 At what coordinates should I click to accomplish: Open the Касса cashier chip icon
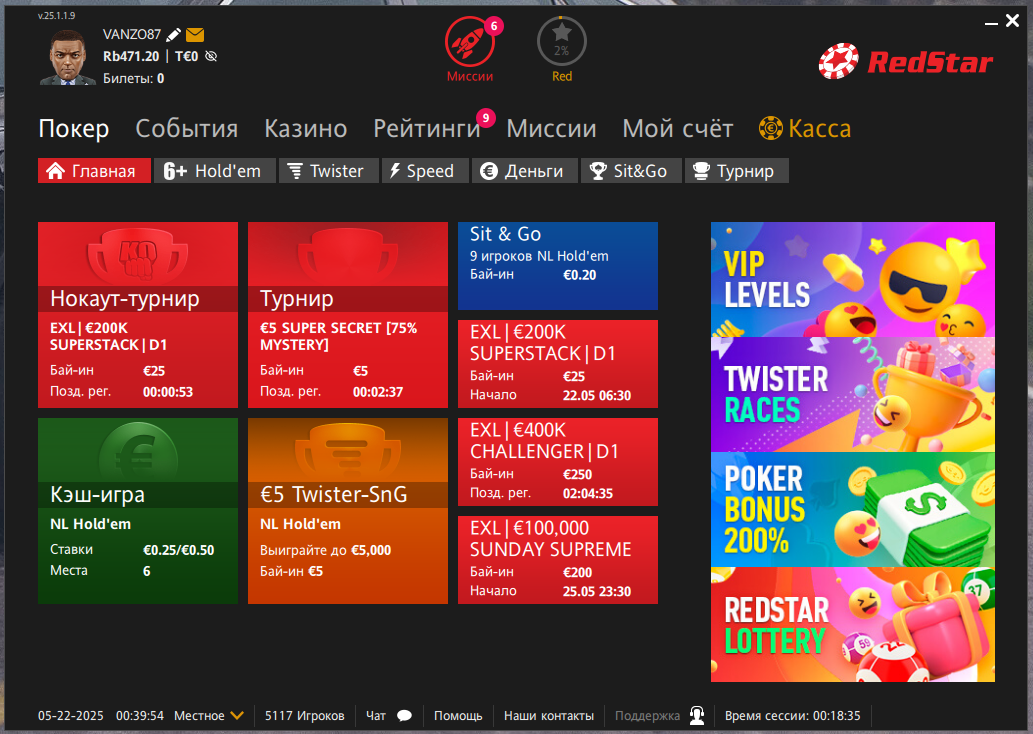pos(770,128)
